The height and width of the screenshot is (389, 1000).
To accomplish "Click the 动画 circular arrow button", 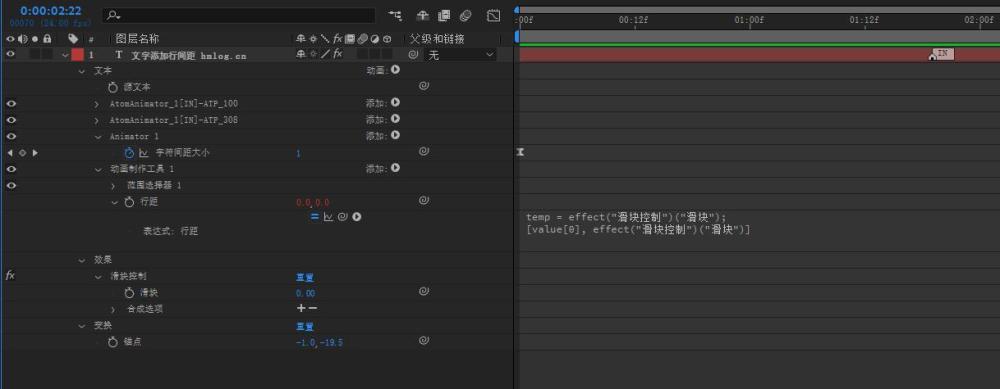I will pos(395,70).
